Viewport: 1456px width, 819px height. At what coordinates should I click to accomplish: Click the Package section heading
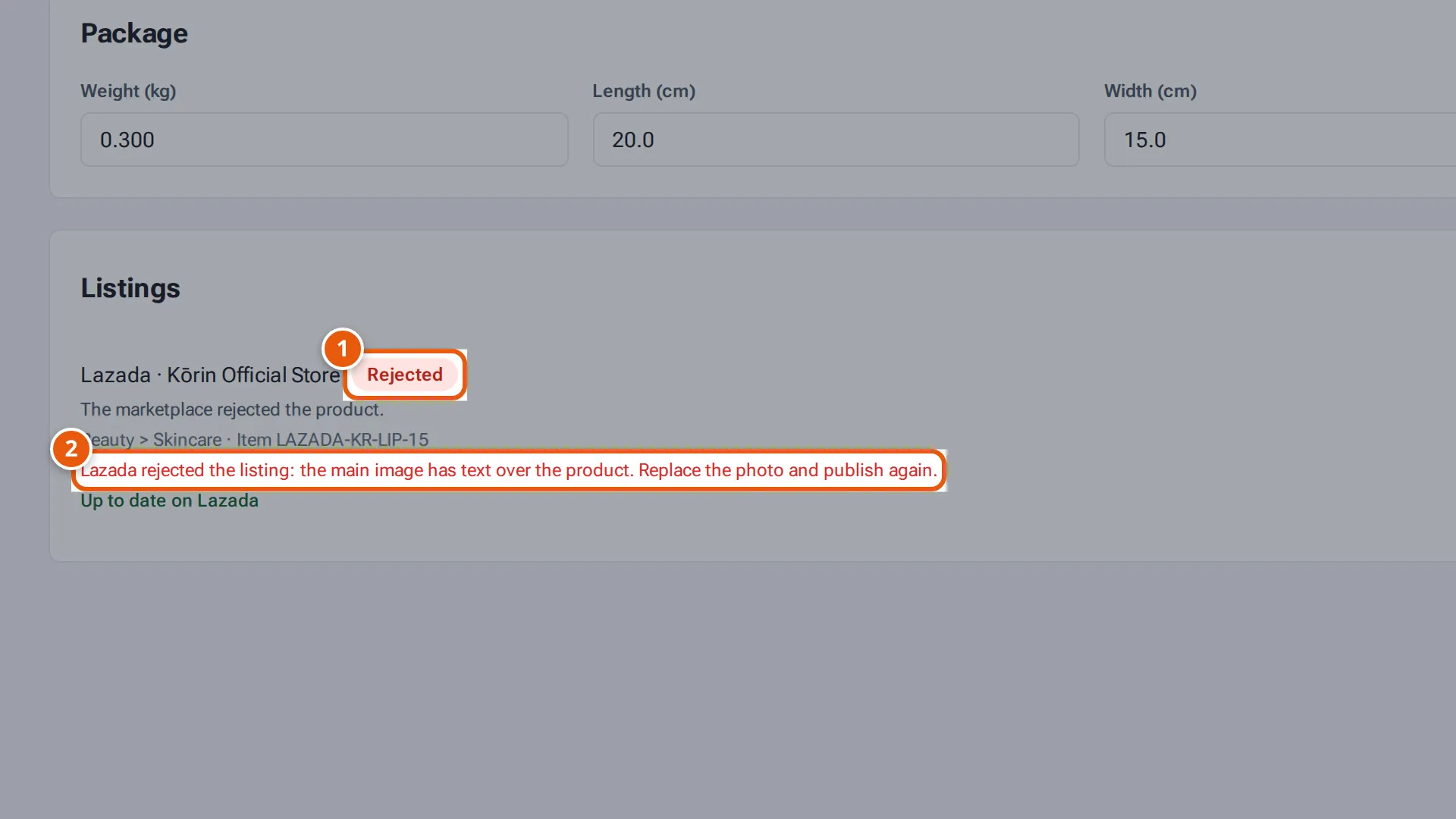pos(134,33)
